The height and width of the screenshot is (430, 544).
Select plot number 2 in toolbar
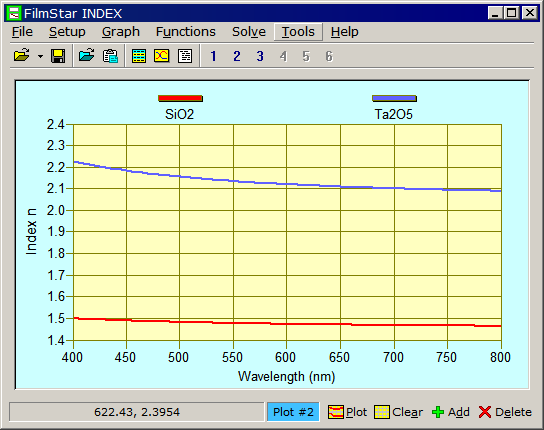click(237, 56)
